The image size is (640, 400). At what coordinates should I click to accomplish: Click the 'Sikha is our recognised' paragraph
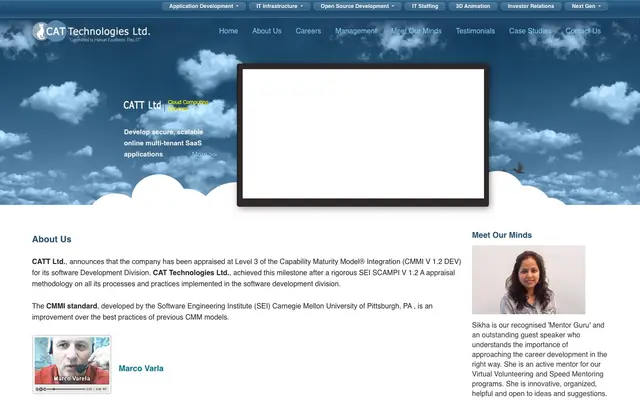(x=539, y=359)
